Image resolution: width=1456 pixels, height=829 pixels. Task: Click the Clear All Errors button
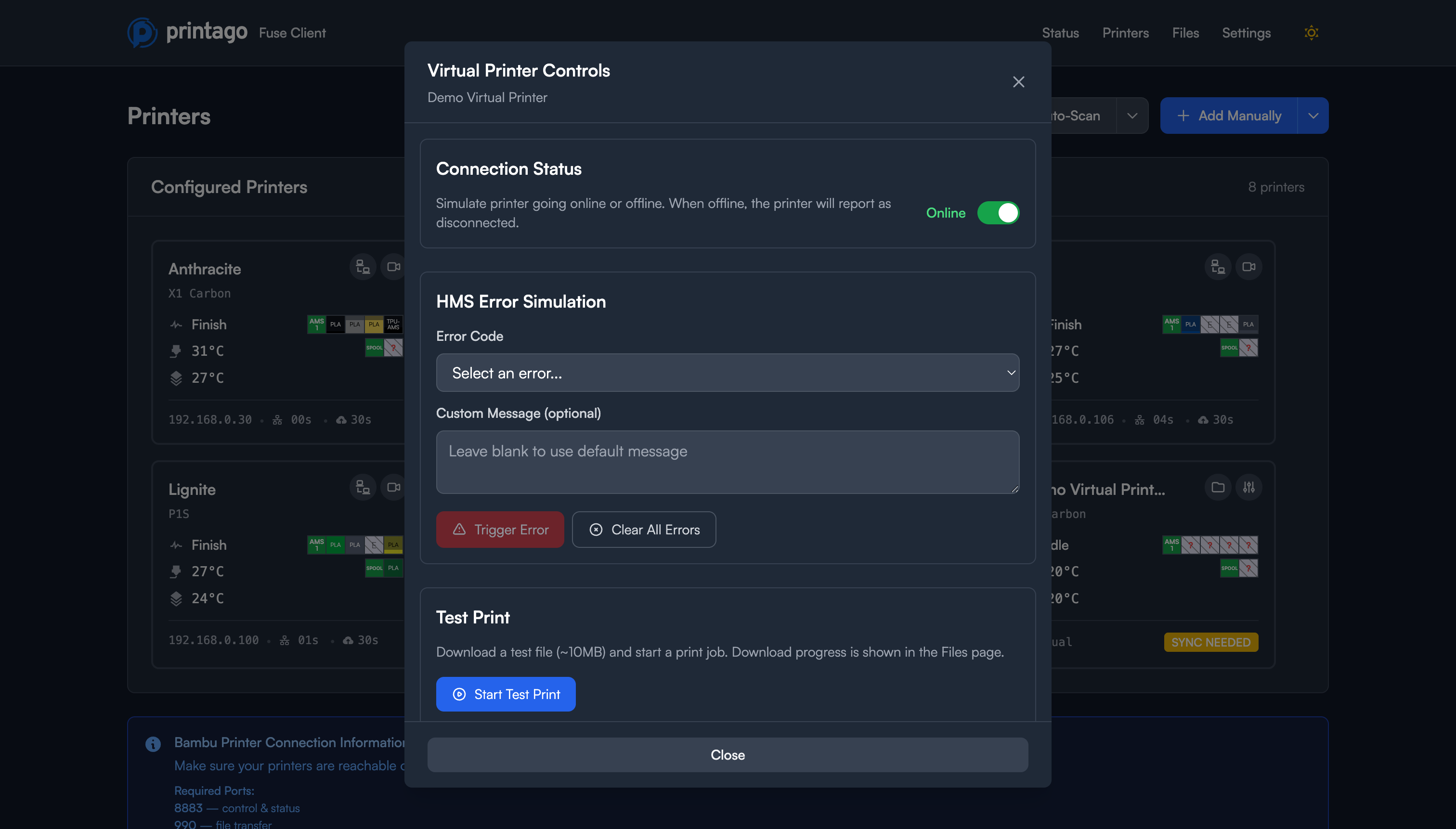[x=643, y=529]
